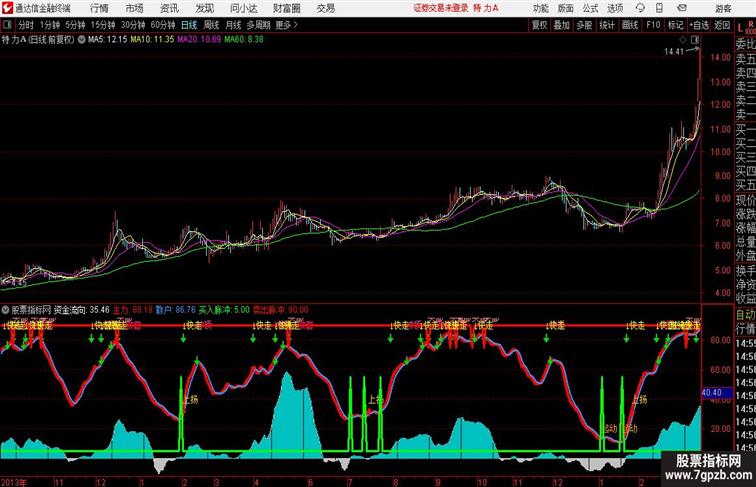This screenshot has height=487, width=756.
Task: Click the F10 company info button
Action: click(x=653, y=25)
